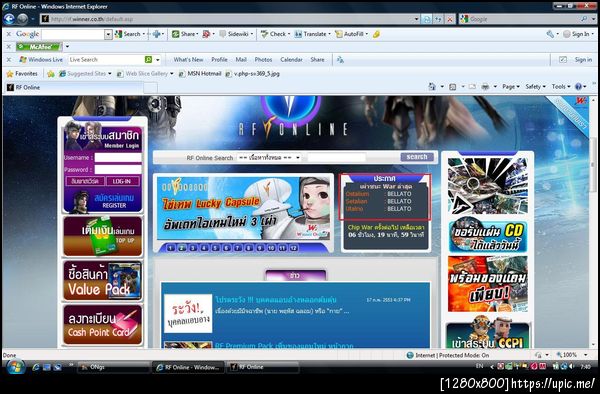Open v.php-s=369_5.jpg favorite link
Viewport: 600px width, 394px height.
(253, 73)
